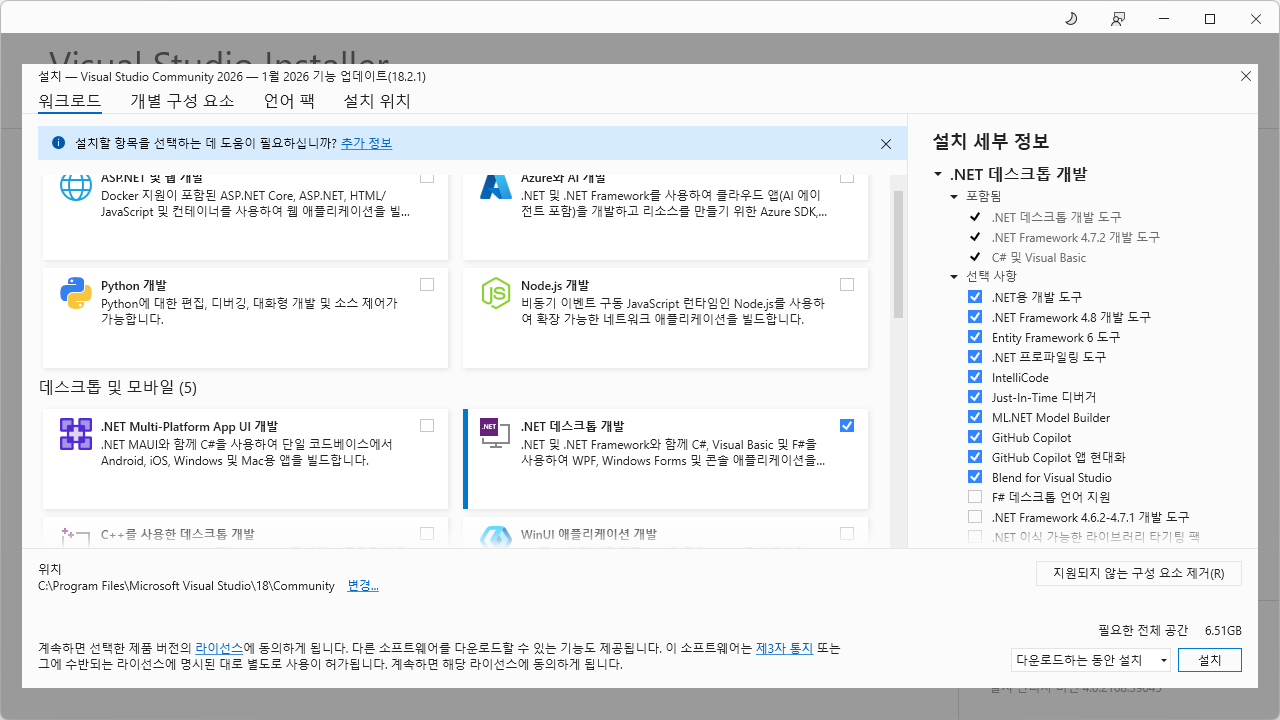Click the install path C:\Program Files text
The height and width of the screenshot is (720, 1280).
pyautogui.click(x=186, y=586)
